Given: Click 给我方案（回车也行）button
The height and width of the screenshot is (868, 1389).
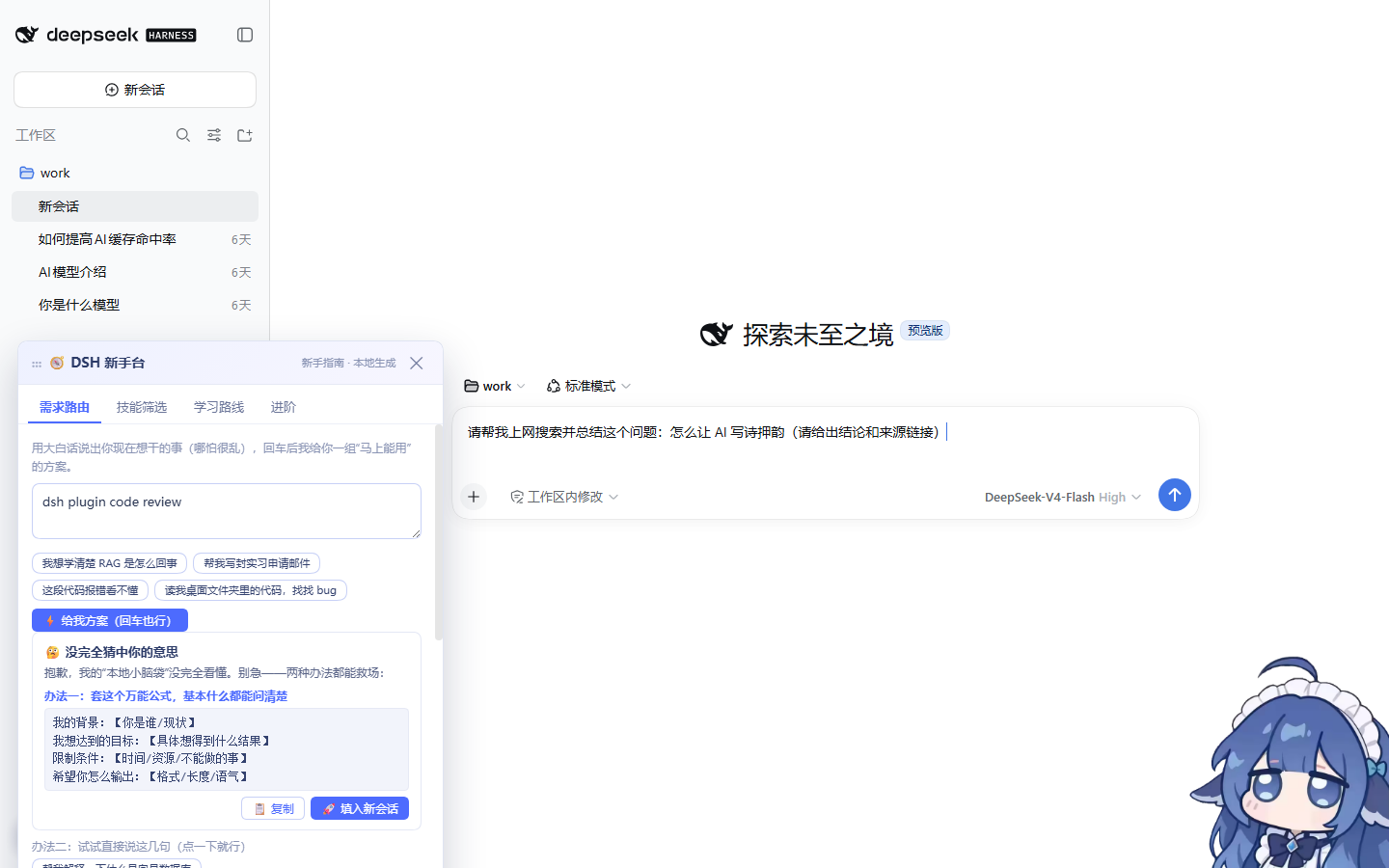Looking at the screenshot, I should [x=110, y=620].
